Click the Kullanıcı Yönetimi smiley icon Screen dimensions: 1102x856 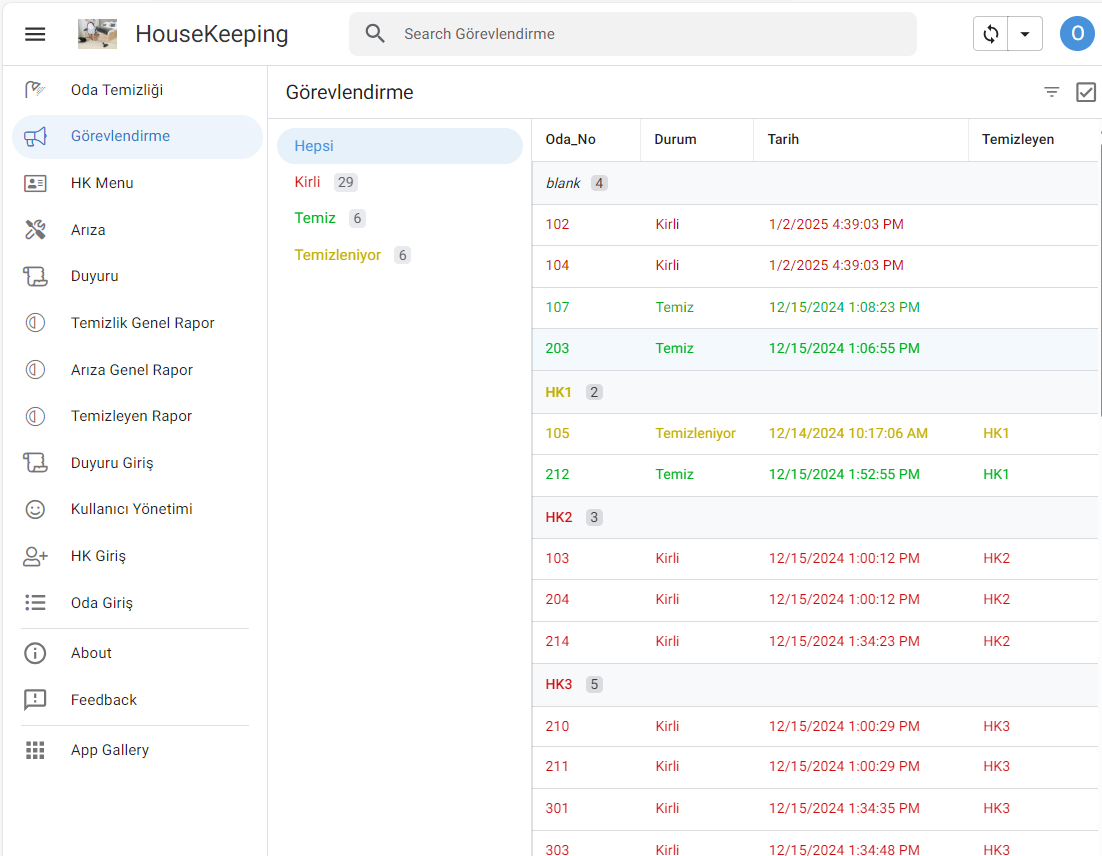coord(35,510)
